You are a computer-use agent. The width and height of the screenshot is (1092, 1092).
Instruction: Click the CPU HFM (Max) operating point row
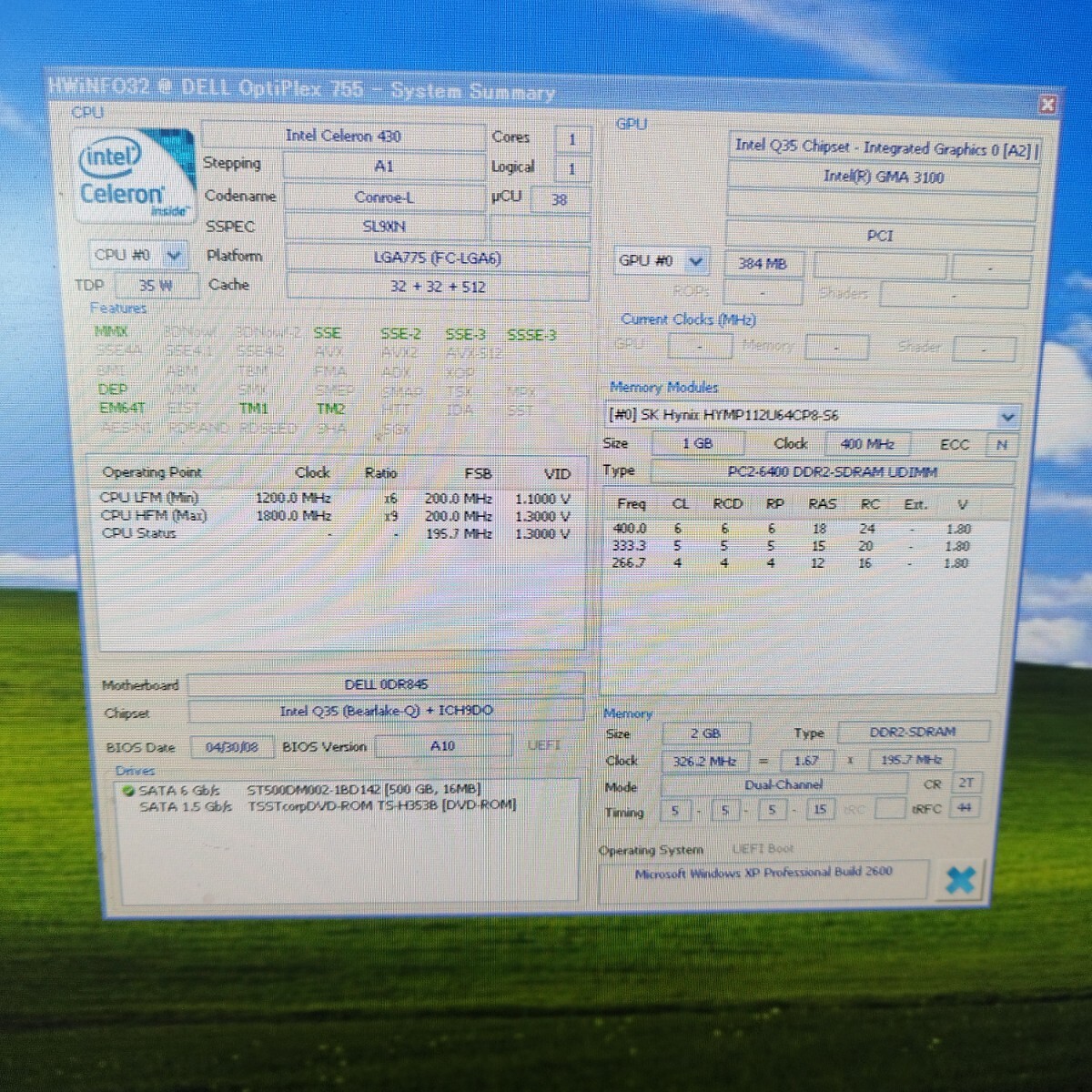335,516
